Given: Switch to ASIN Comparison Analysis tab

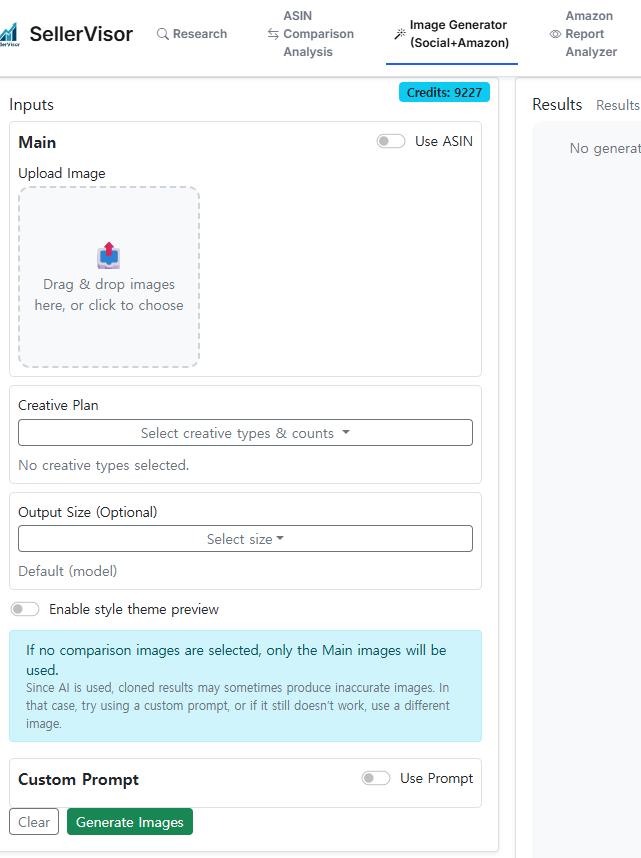Looking at the screenshot, I should 318,34.
